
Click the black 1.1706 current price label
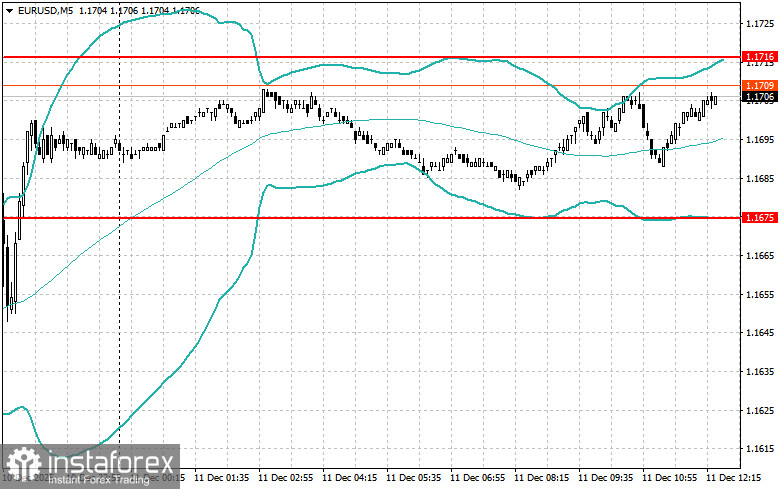(x=759, y=97)
